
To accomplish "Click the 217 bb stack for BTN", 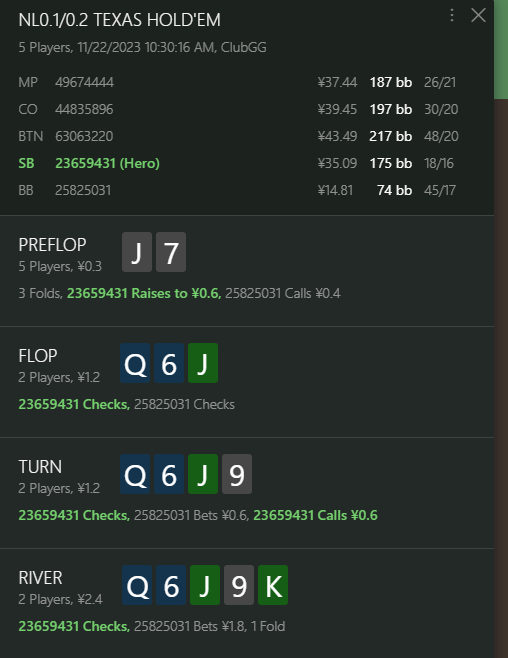I will 391,136.
